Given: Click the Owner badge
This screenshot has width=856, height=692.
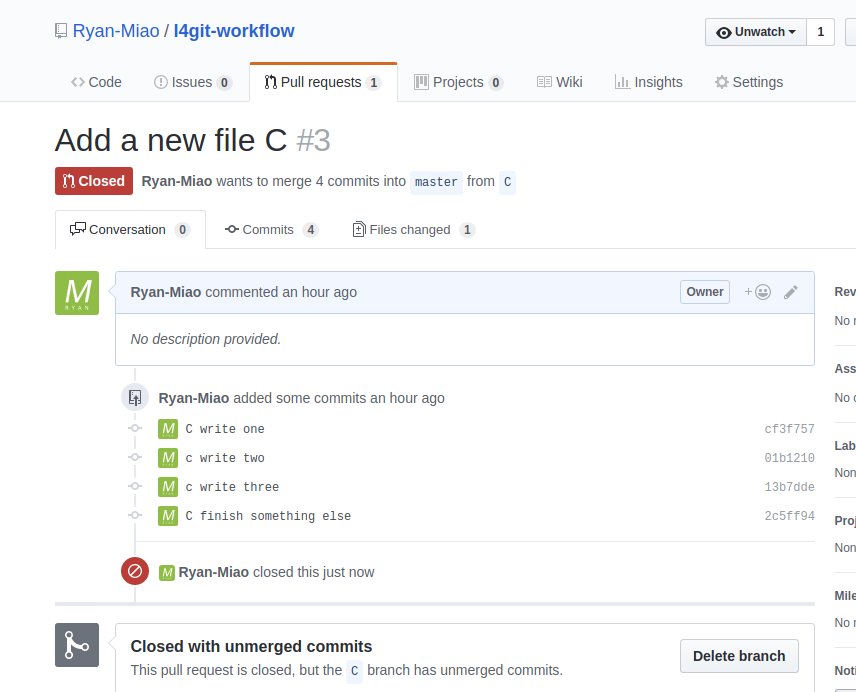Looking at the screenshot, I should tap(705, 292).
